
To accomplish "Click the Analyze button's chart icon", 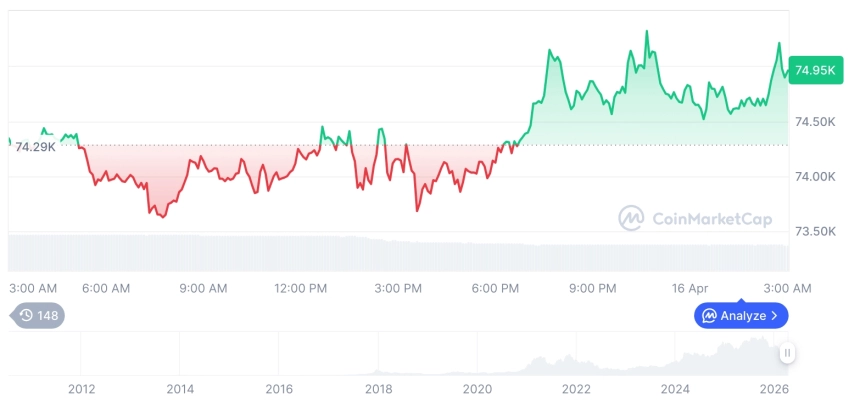I will pos(710,316).
